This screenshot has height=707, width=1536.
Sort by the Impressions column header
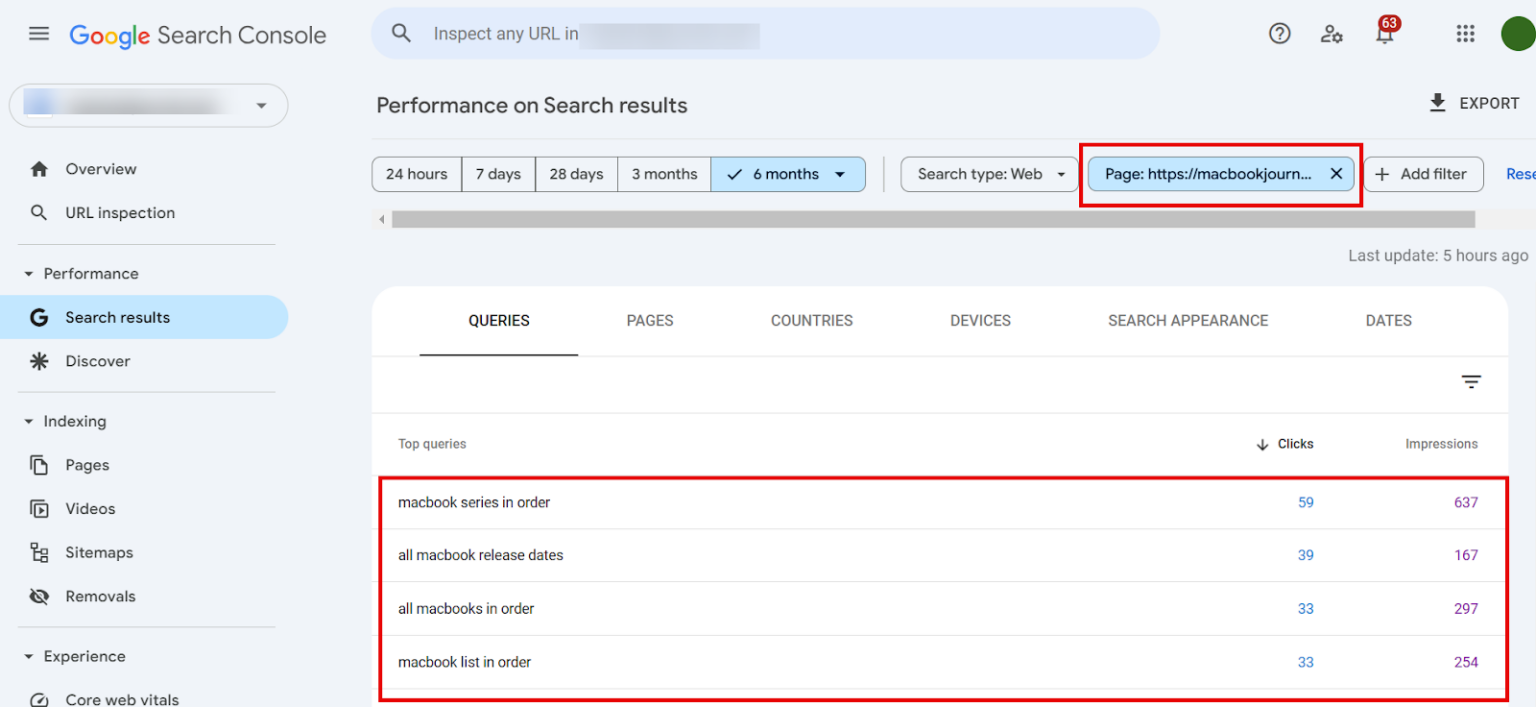(x=1441, y=444)
